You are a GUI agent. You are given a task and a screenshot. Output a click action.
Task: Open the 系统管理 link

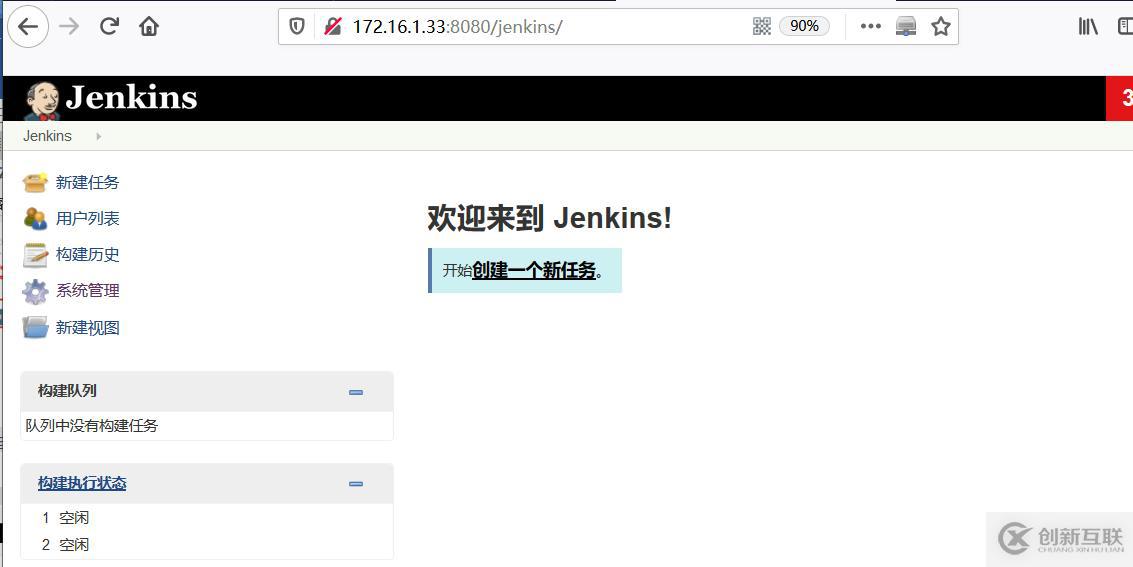click(x=87, y=290)
